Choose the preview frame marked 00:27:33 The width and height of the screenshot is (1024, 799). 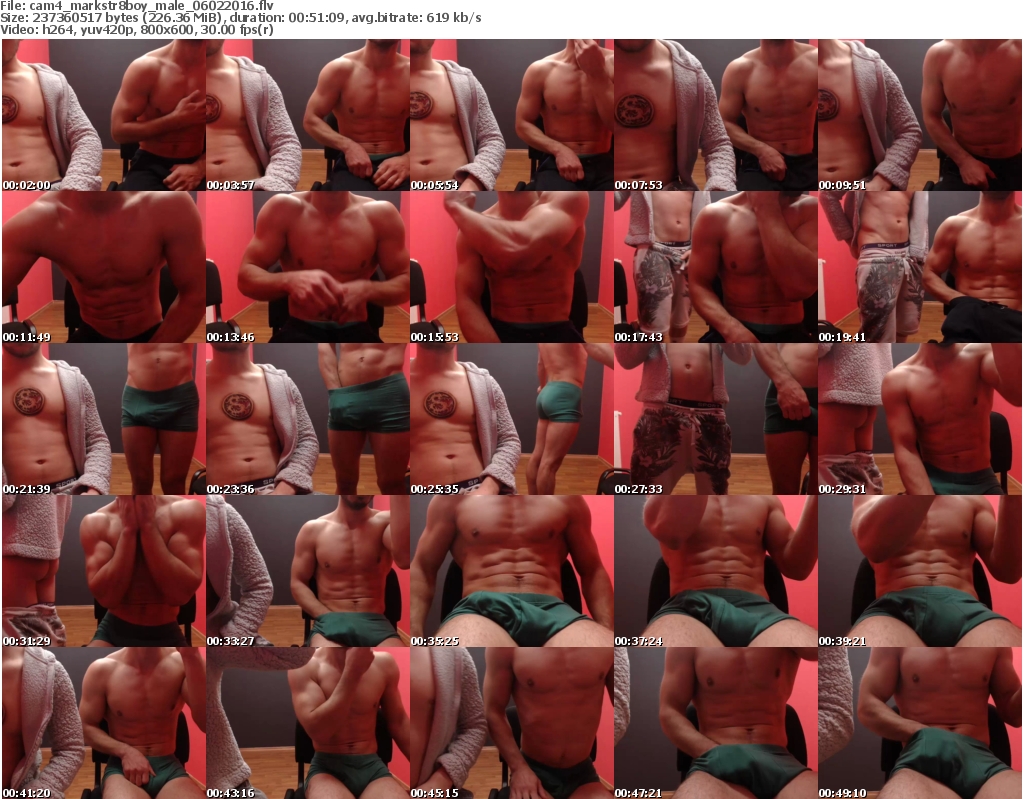[716, 419]
